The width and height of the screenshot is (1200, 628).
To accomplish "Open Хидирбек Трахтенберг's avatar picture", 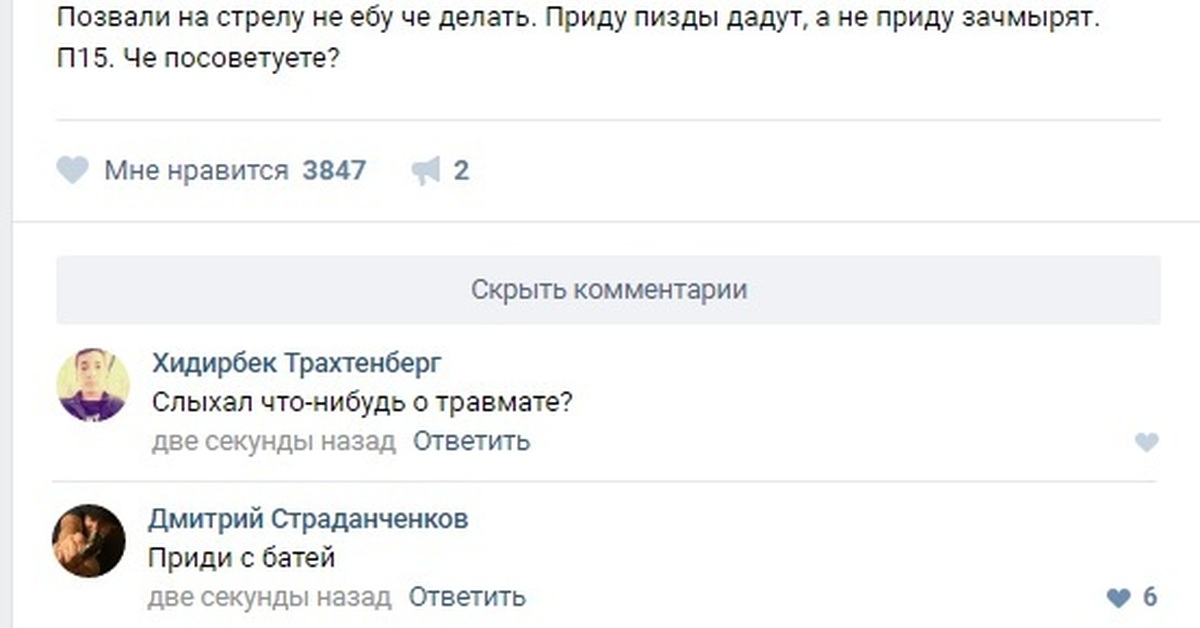I will 93,385.
